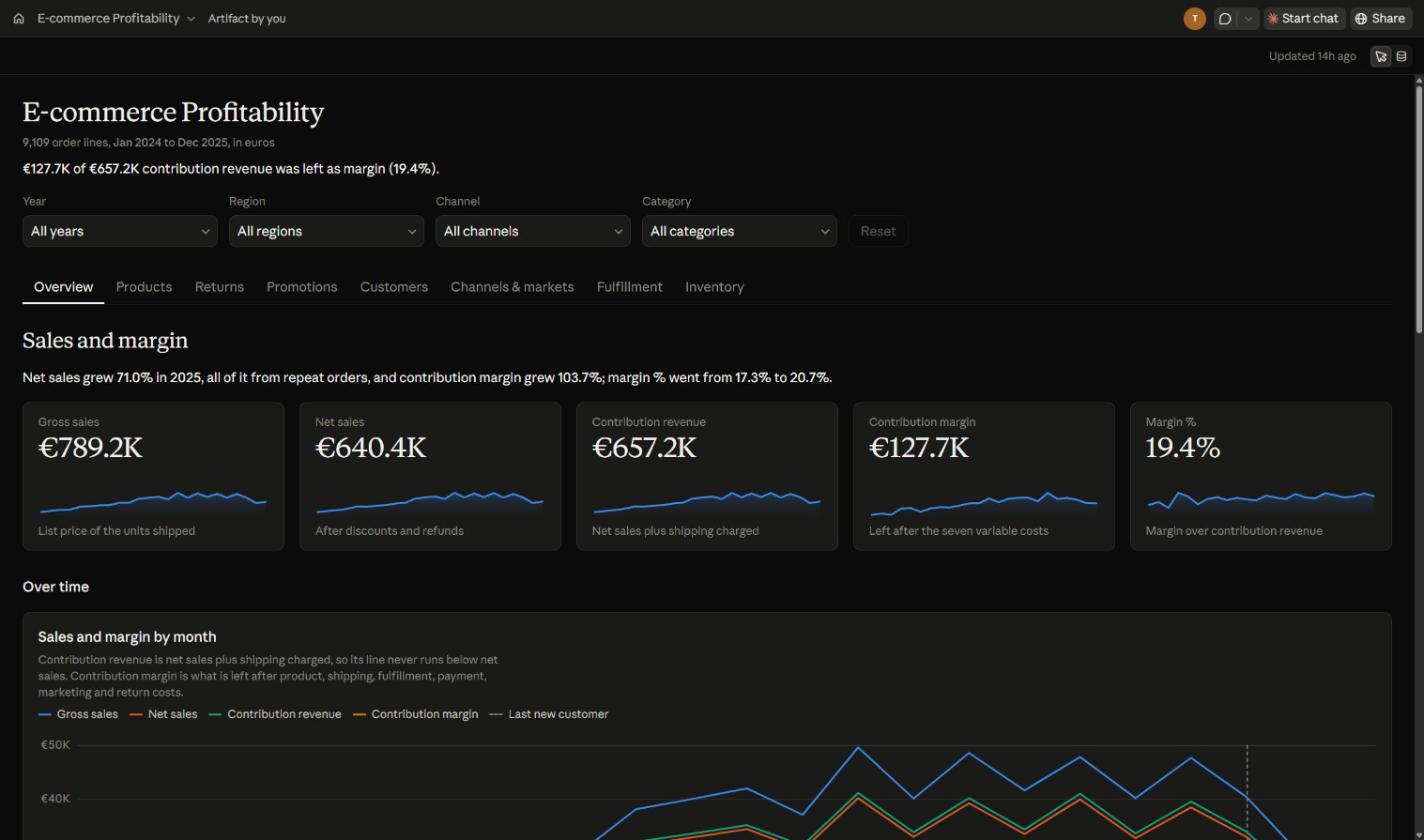
Task: Click the Contribution margin KPI card
Action: click(x=984, y=476)
